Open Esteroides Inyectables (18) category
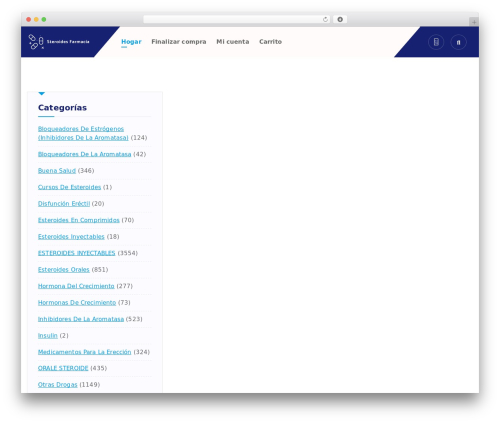This screenshot has width=500, height=423. pyautogui.click(x=71, y=236)
